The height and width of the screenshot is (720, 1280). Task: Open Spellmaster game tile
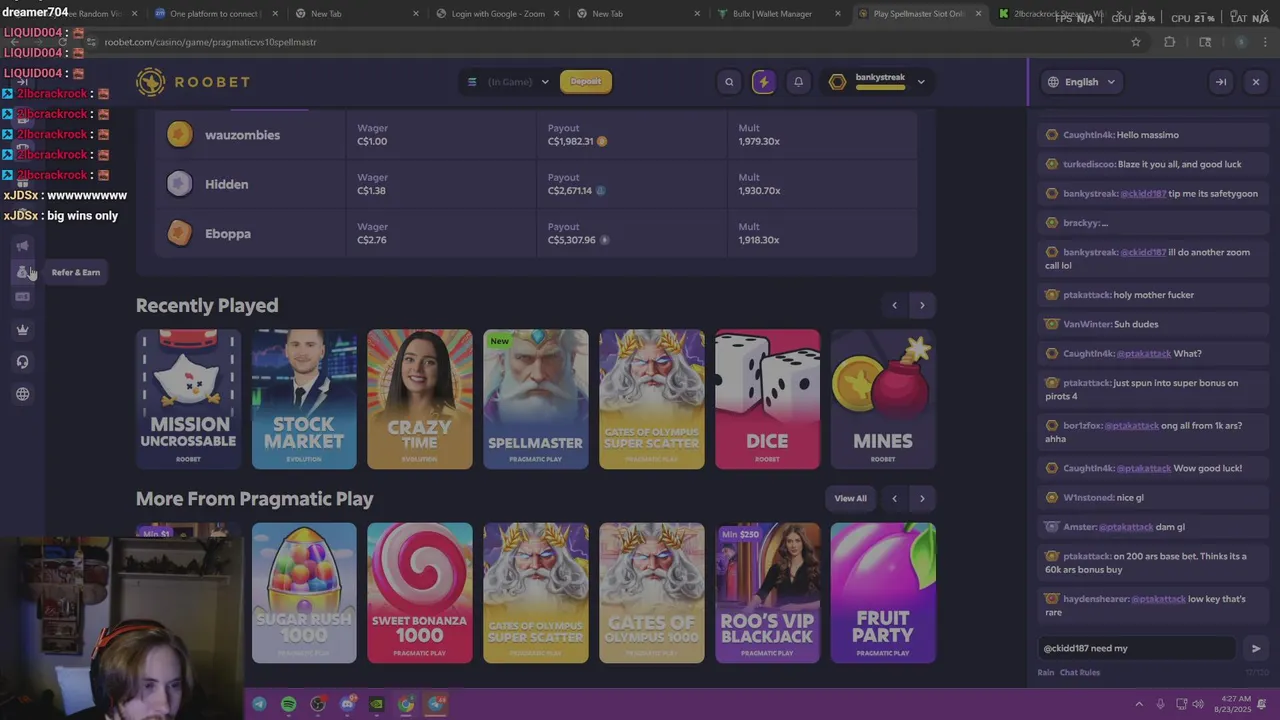point(535,399)
